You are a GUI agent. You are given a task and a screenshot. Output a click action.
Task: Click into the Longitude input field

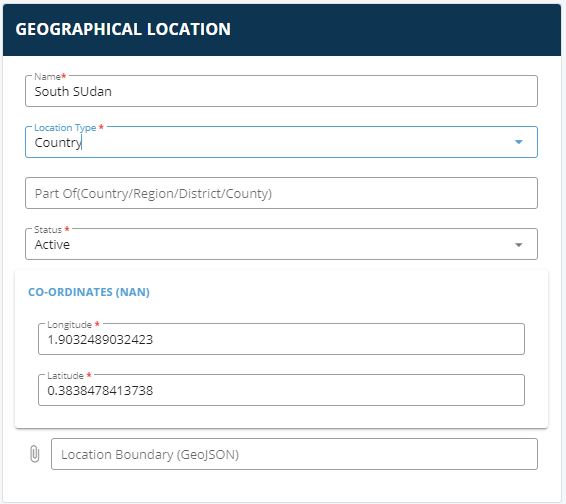[281, 339]
